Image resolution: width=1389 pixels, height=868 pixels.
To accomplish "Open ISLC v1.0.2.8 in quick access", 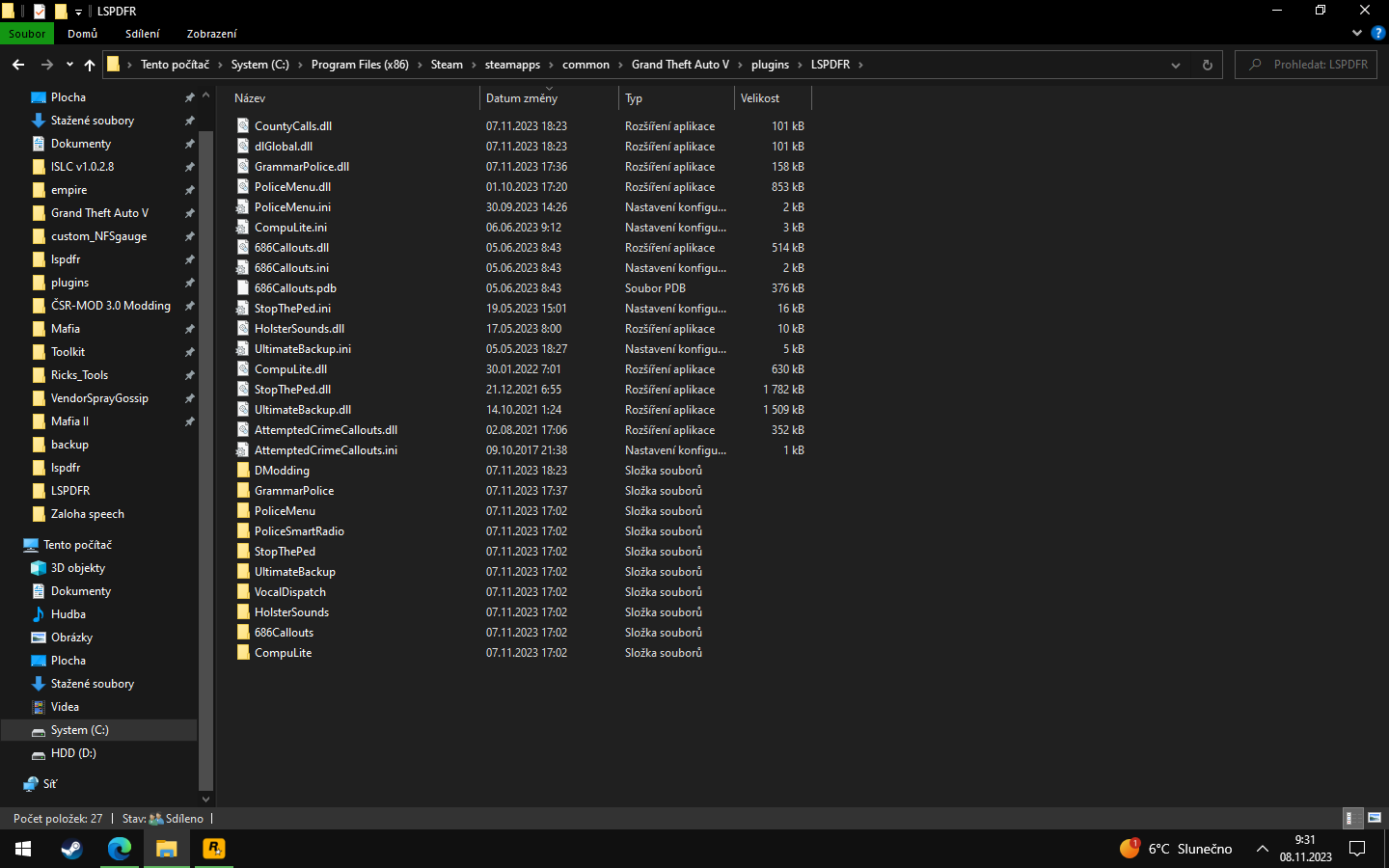I will pos(82,167).
